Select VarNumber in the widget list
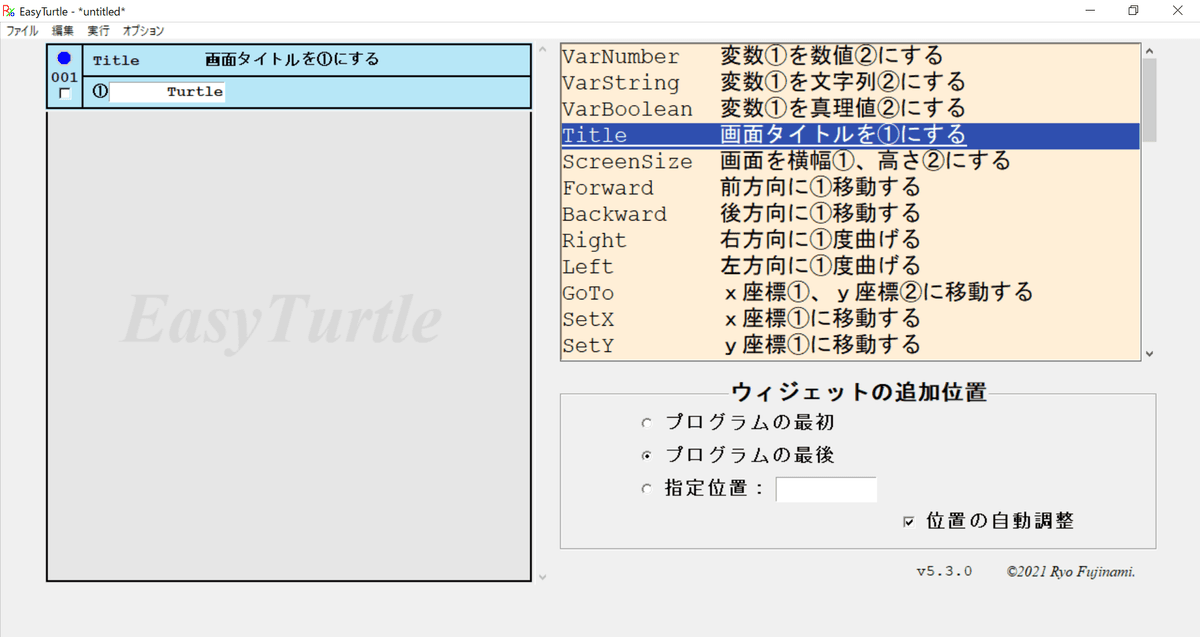 point(850,57)
